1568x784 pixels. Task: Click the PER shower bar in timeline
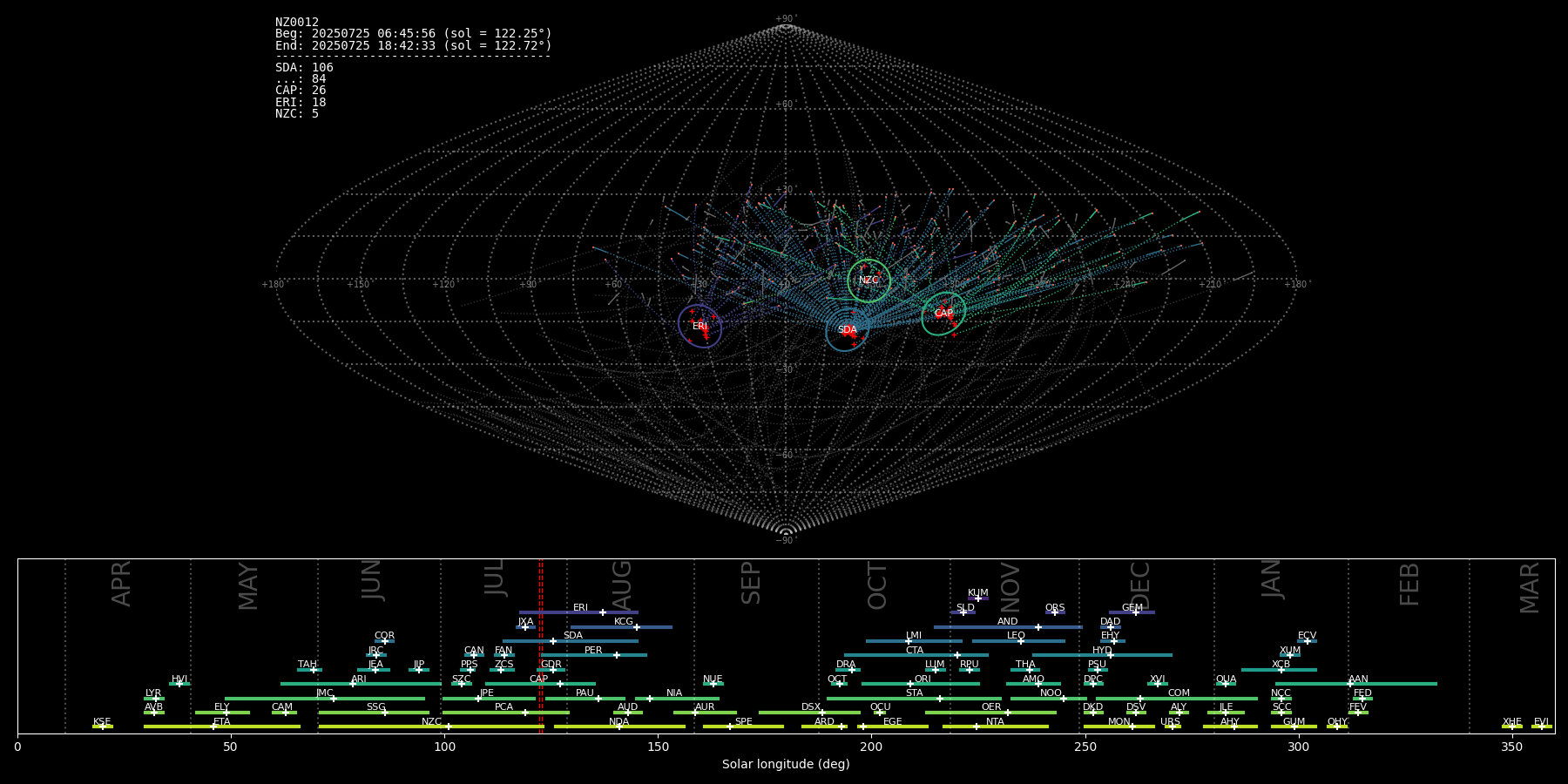593,655
